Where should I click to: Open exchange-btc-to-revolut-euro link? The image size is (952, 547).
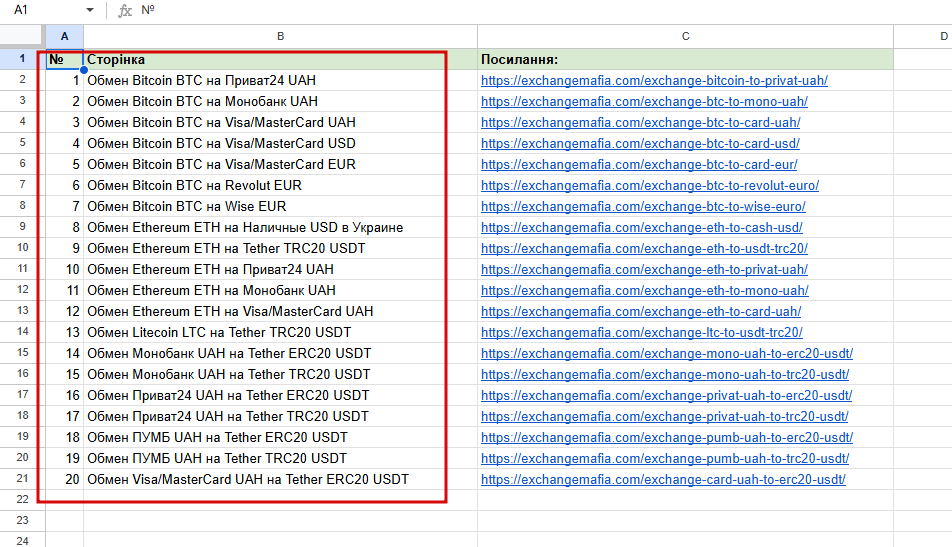click(650, 186)
